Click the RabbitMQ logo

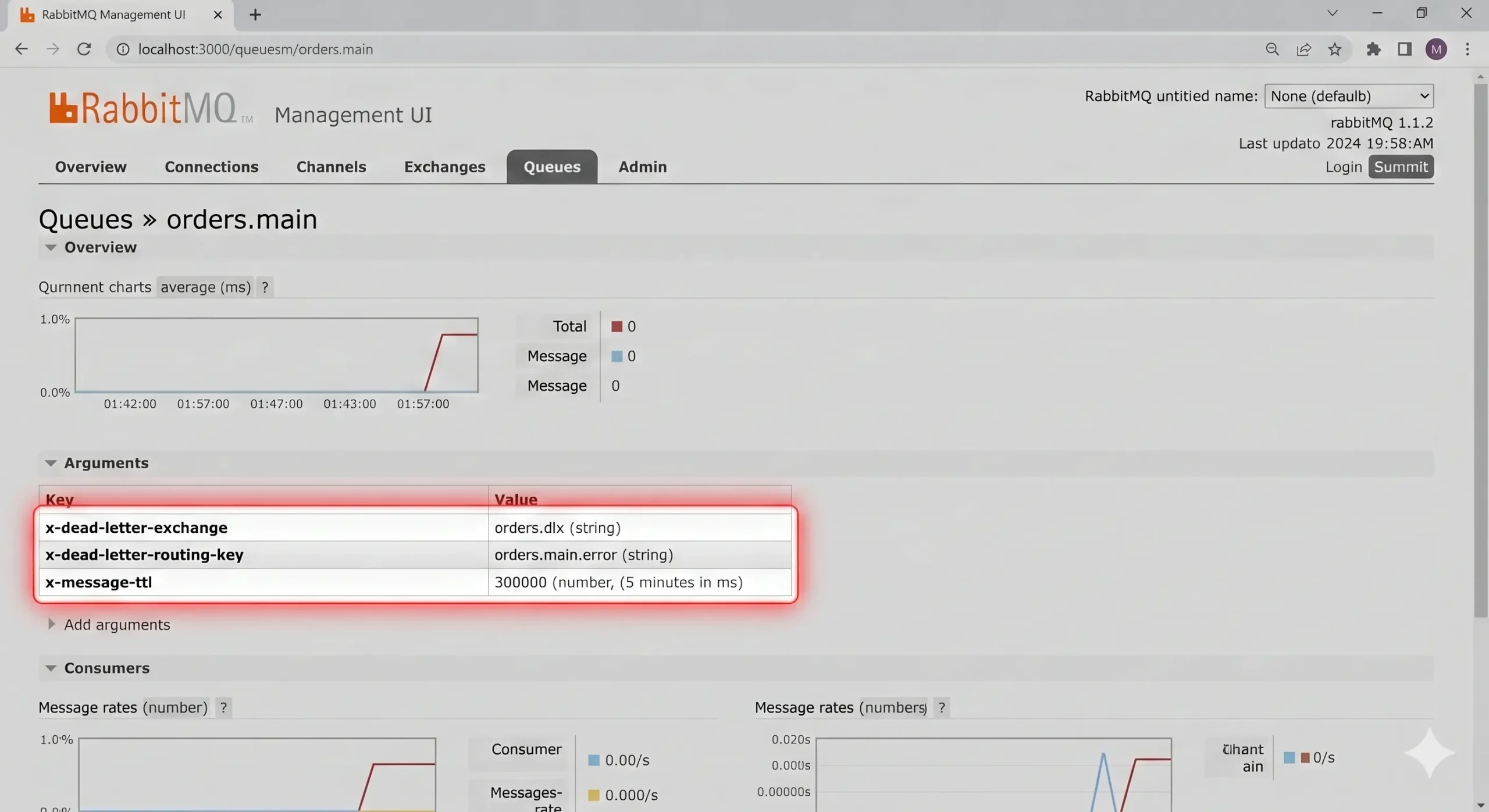pos(151,108)
